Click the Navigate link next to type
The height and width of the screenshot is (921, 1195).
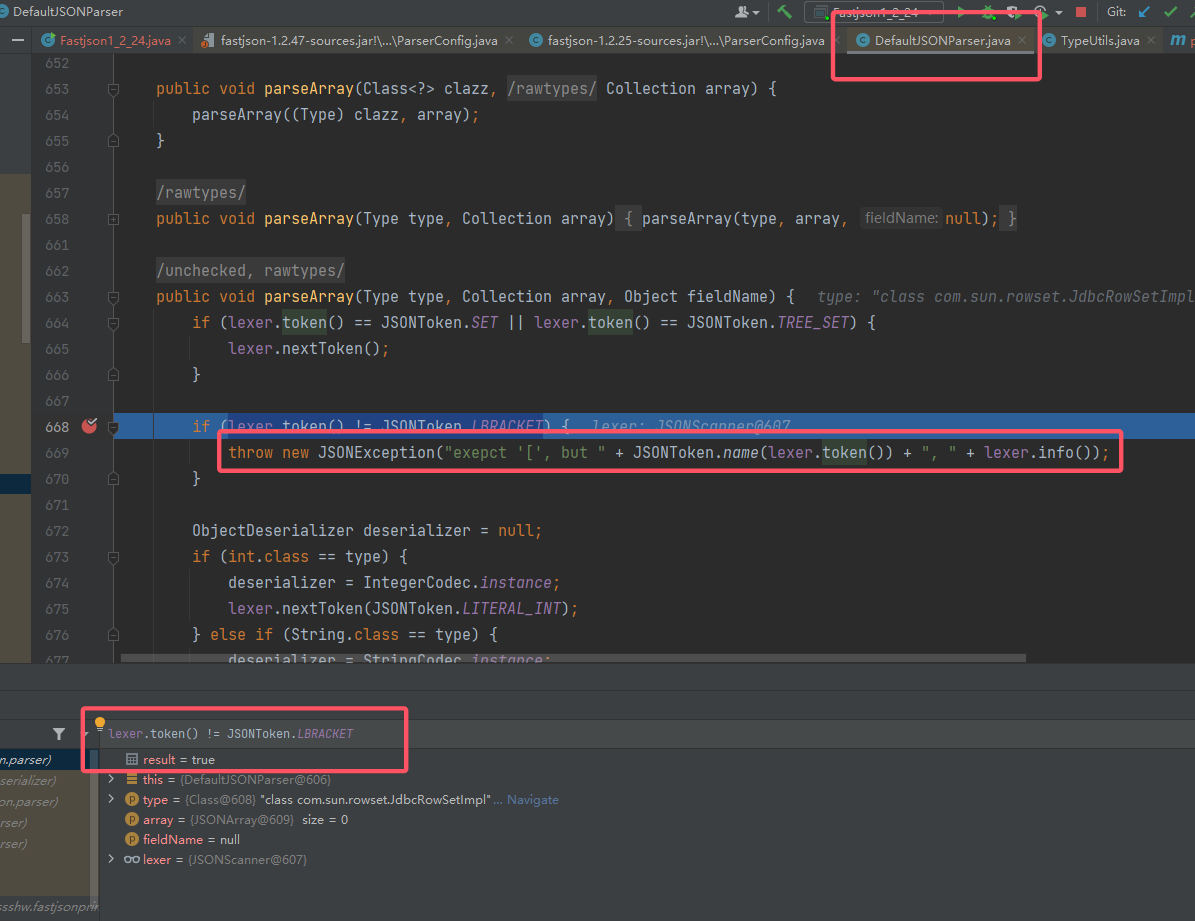tap(532, 800)
